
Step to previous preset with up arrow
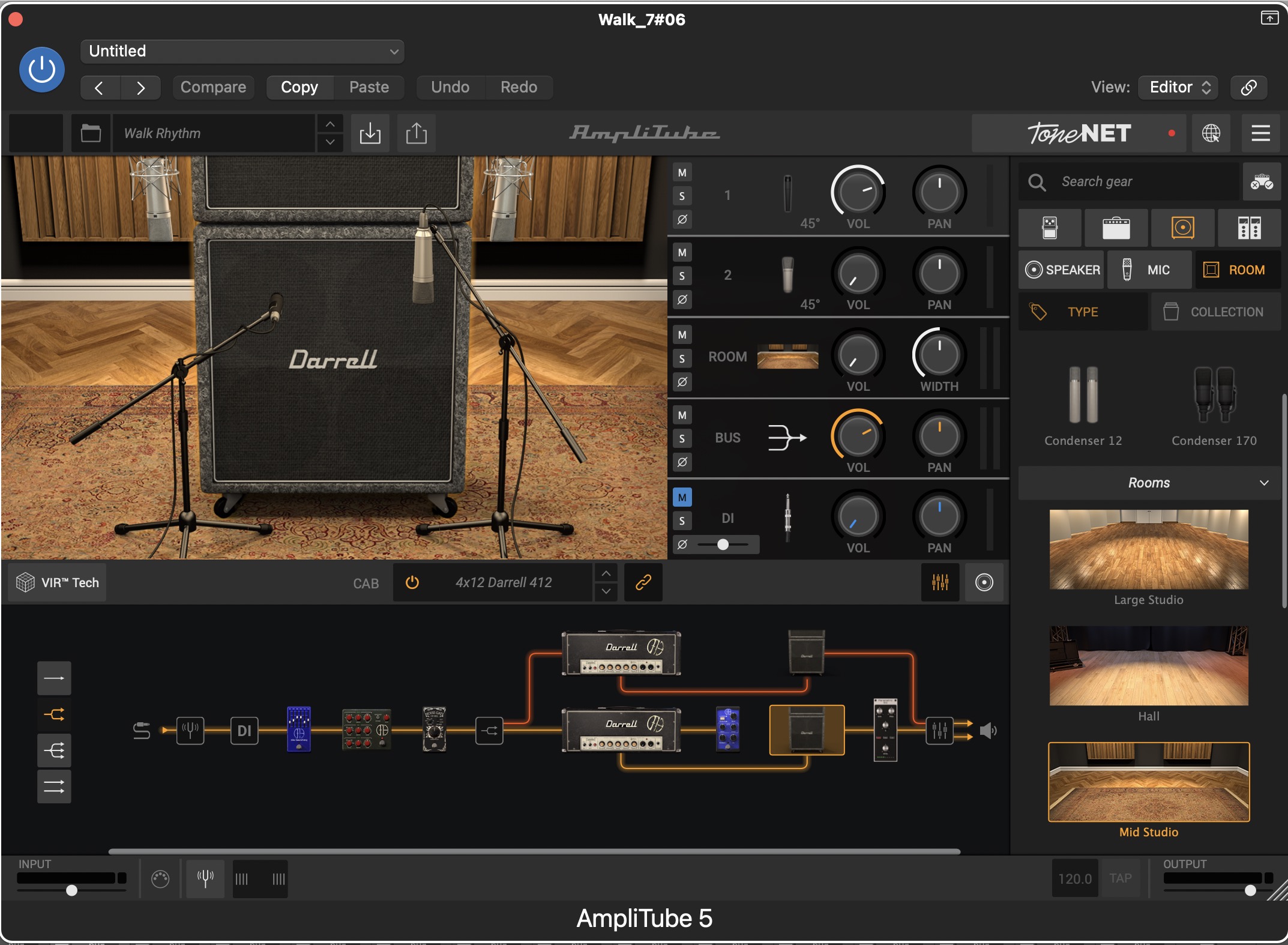tap(330, 124)
